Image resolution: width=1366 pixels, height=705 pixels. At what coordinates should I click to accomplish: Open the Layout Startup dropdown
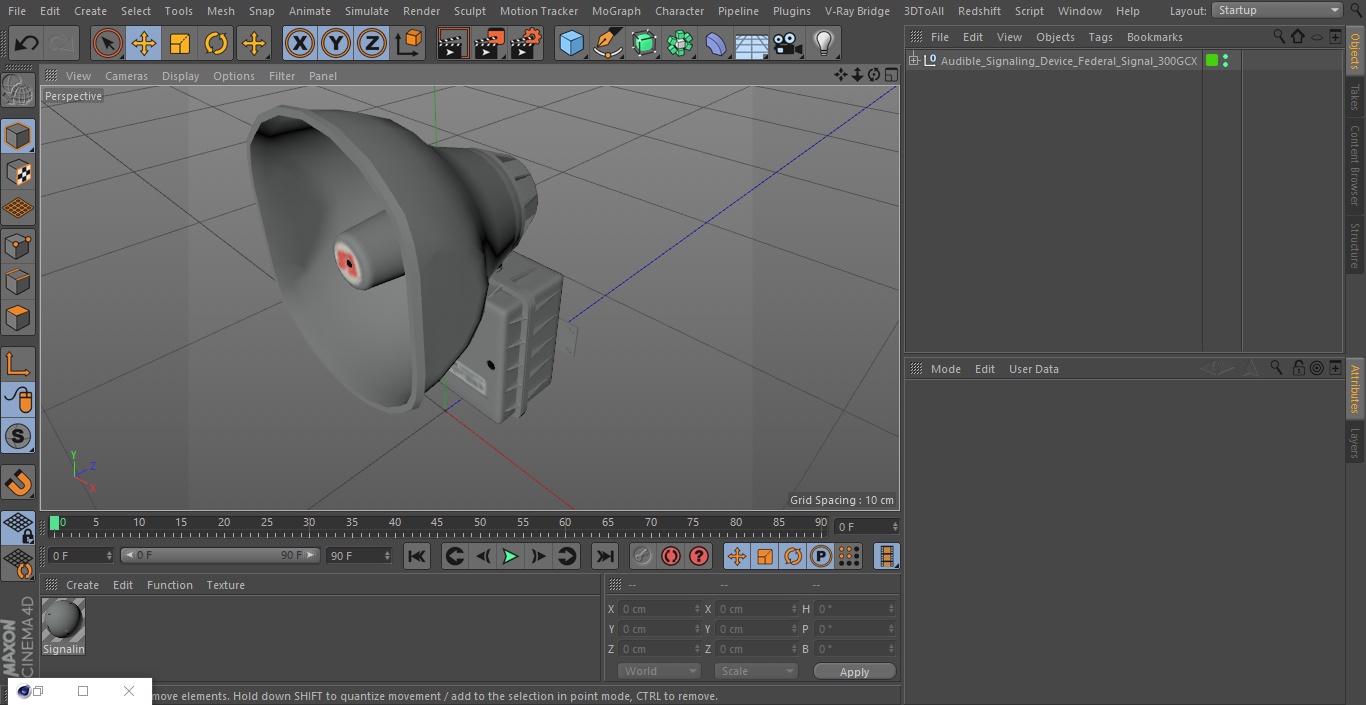click(1278, 10)
